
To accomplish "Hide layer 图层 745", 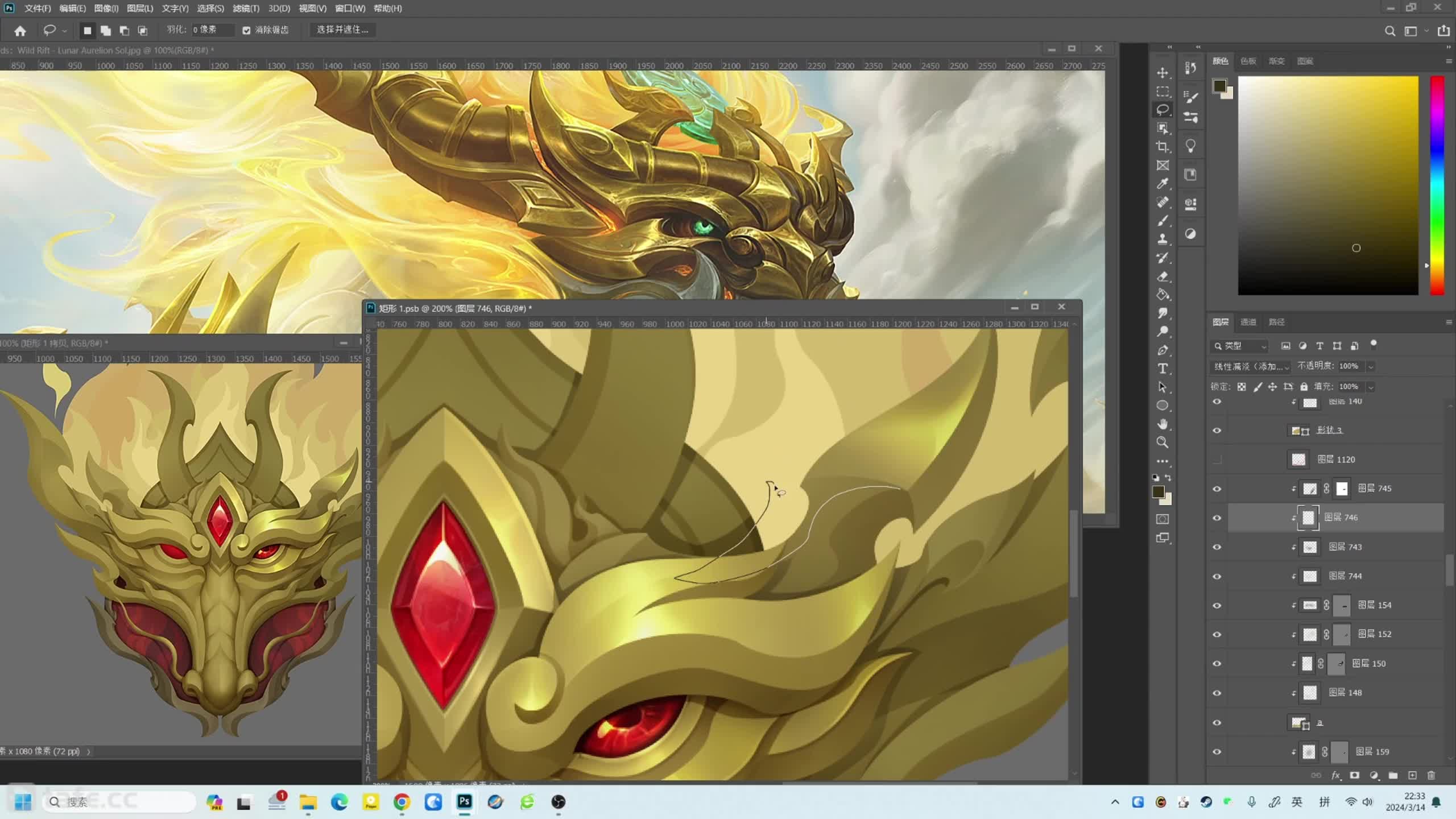I will [x=1217, y=489].
